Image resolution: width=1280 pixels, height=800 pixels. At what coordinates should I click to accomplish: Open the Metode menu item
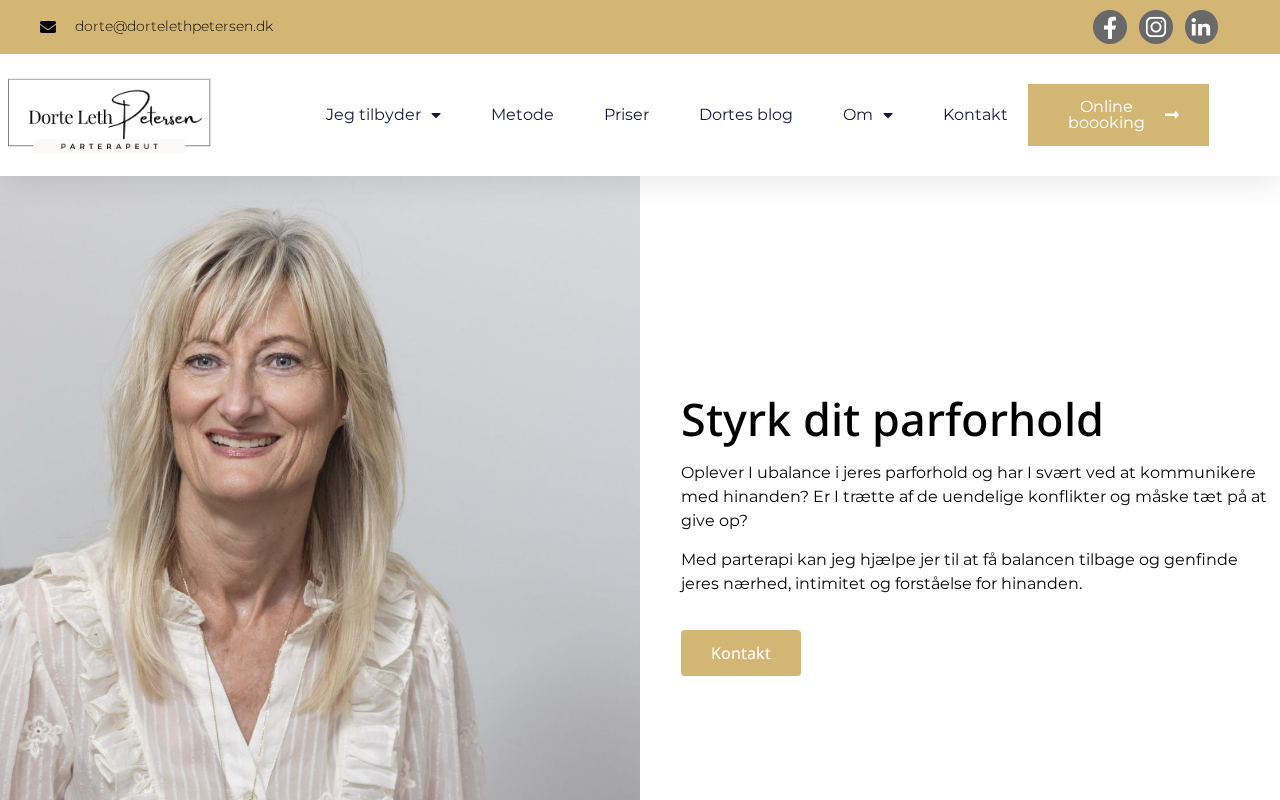(x=522, y=115)
